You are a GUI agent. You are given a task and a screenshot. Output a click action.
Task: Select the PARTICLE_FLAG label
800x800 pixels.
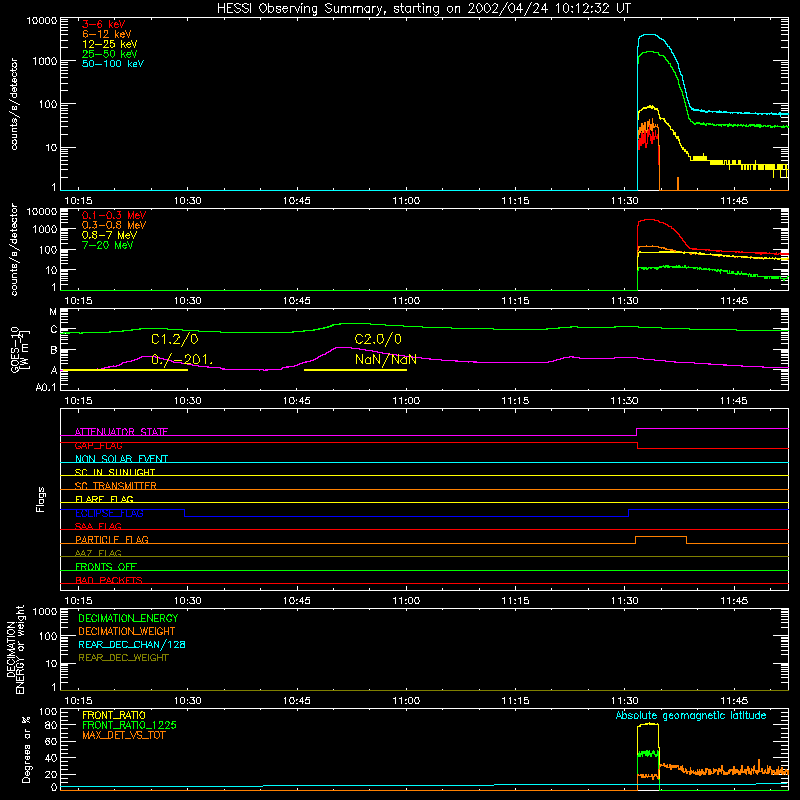[112, 540]
